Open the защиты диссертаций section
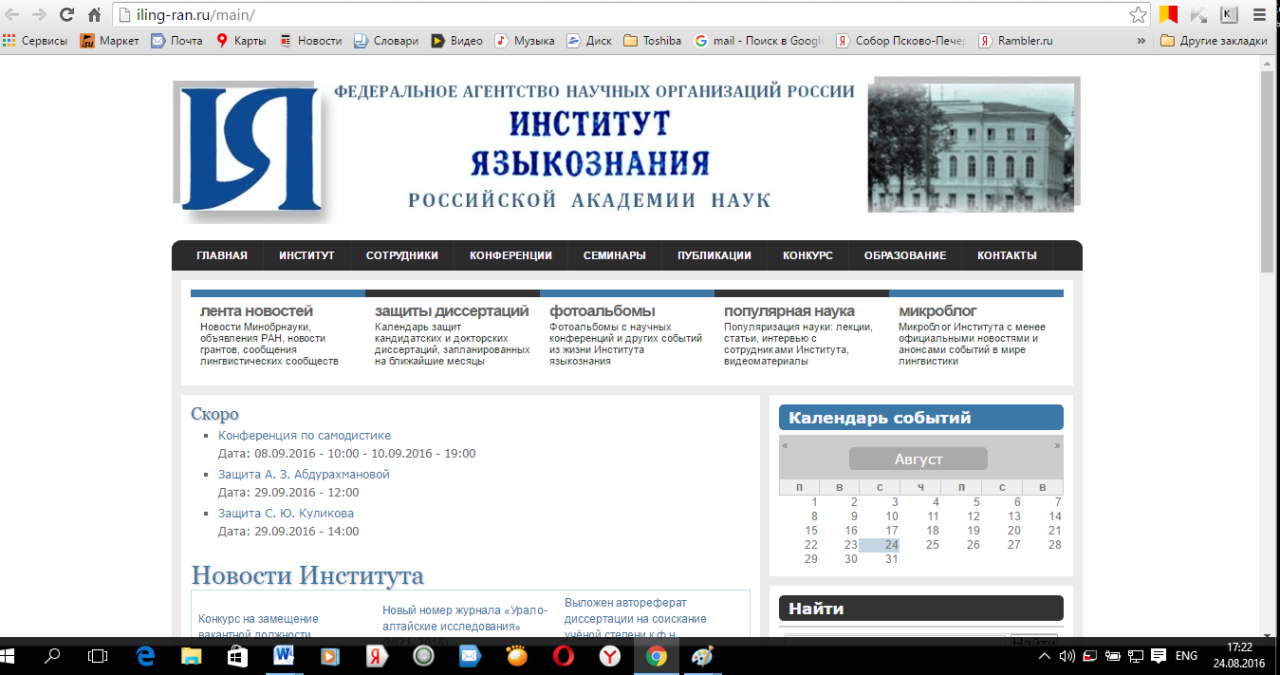1280x675 pixels. pos(451,311)
